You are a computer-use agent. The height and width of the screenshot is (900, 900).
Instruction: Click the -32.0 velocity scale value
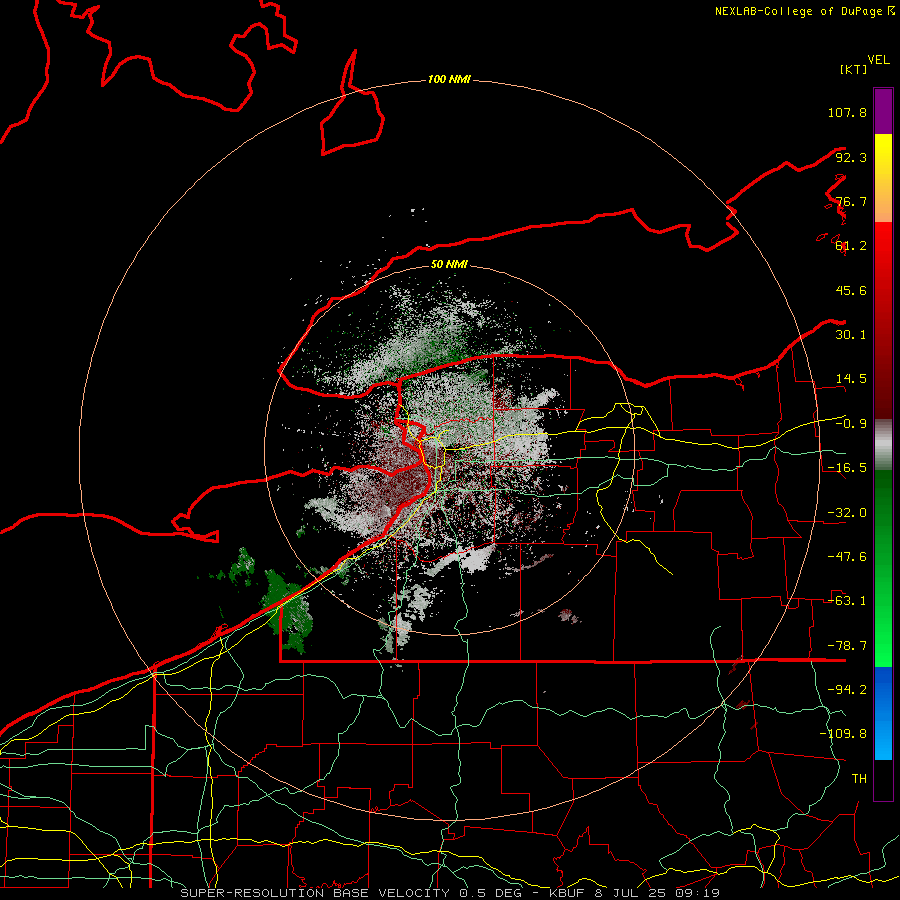847,513
